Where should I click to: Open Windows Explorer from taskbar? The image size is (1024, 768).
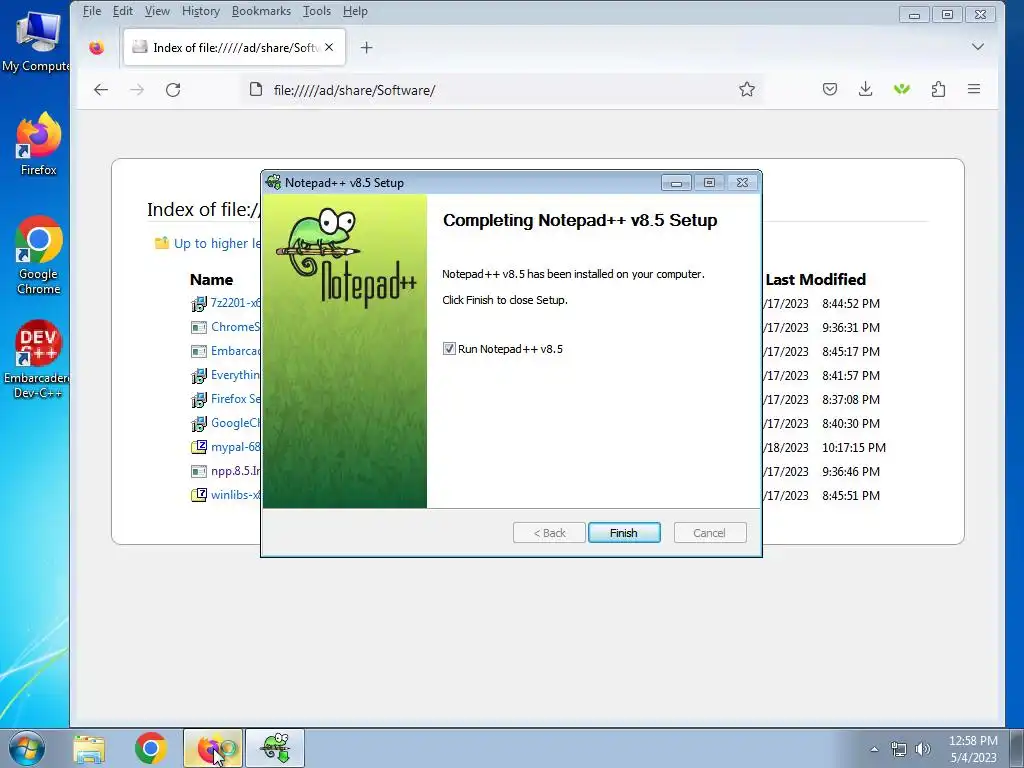89,748
